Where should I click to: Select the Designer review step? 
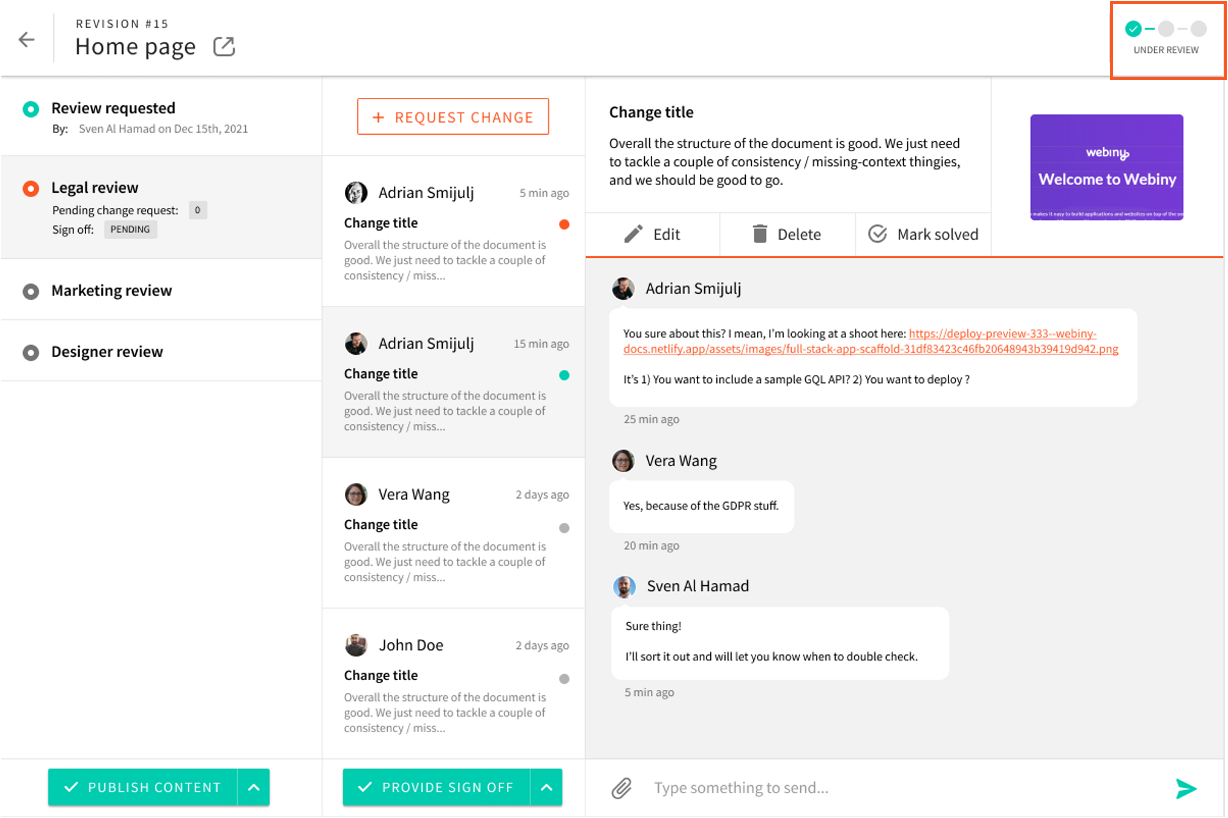pyautogui.click(x=107, y=352)
